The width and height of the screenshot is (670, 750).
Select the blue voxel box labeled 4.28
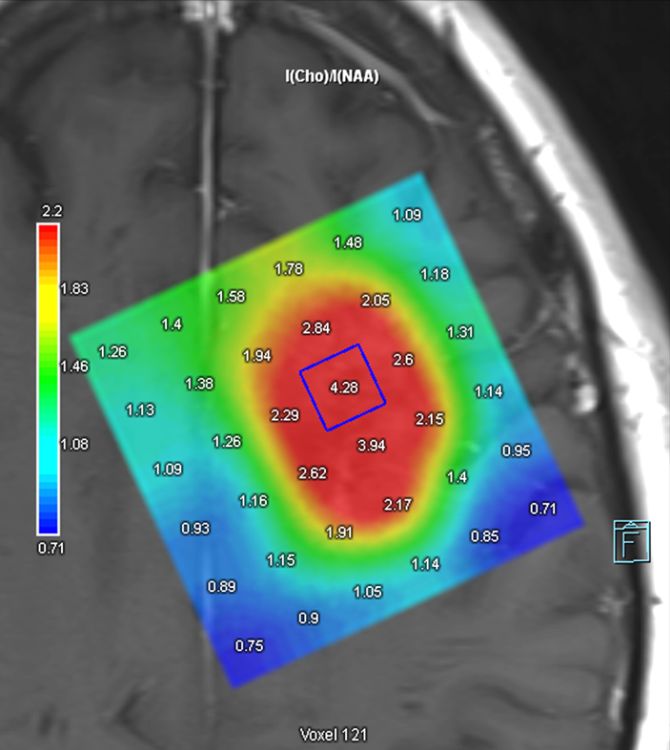coord(343,387)
